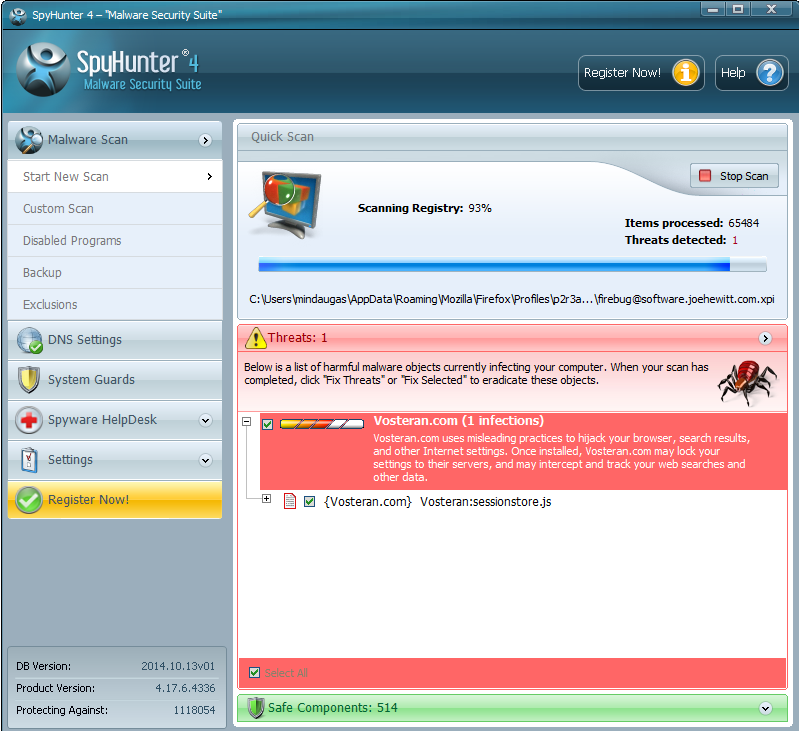Click the blue question mark Help icon
Image resolution: width=799 pixels, height=731 pixels.
click(767, 73)
